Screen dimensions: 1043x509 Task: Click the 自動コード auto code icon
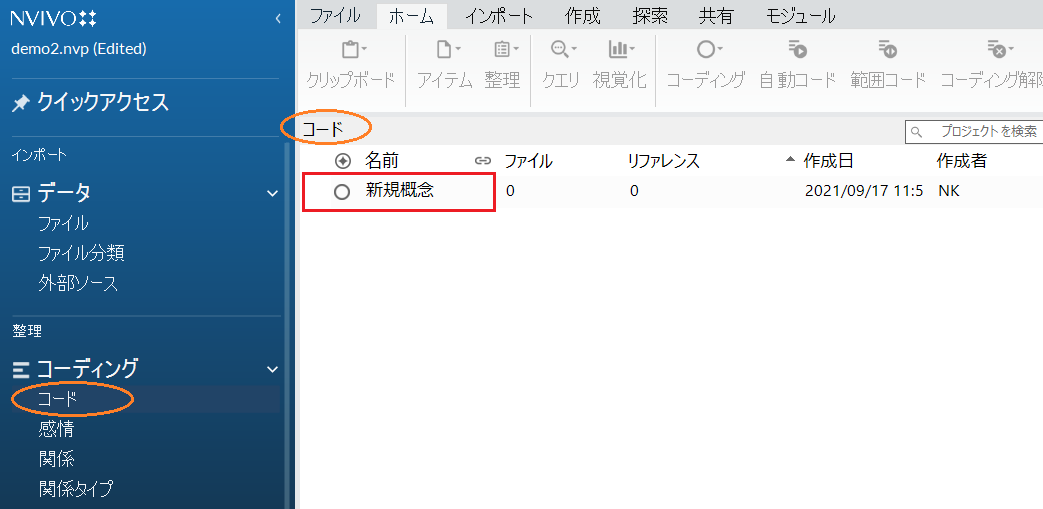[798, 50]
